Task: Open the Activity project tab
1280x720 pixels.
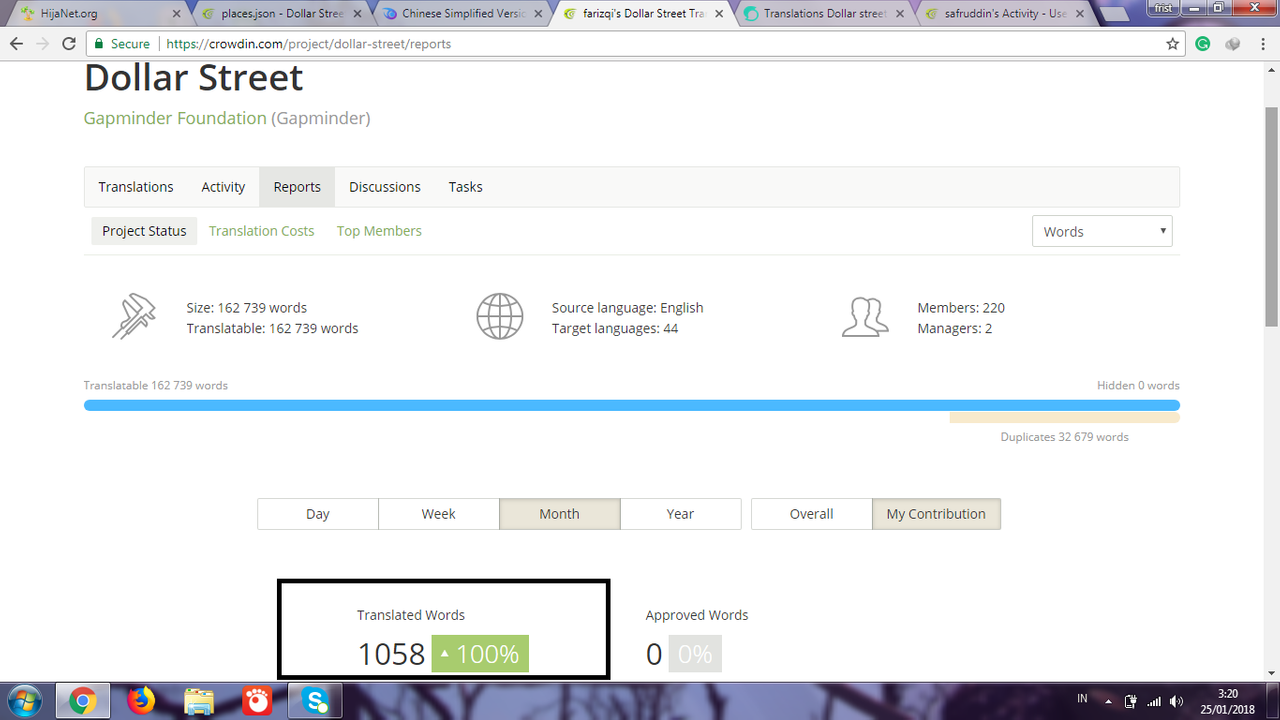Action: coord(223,187)
